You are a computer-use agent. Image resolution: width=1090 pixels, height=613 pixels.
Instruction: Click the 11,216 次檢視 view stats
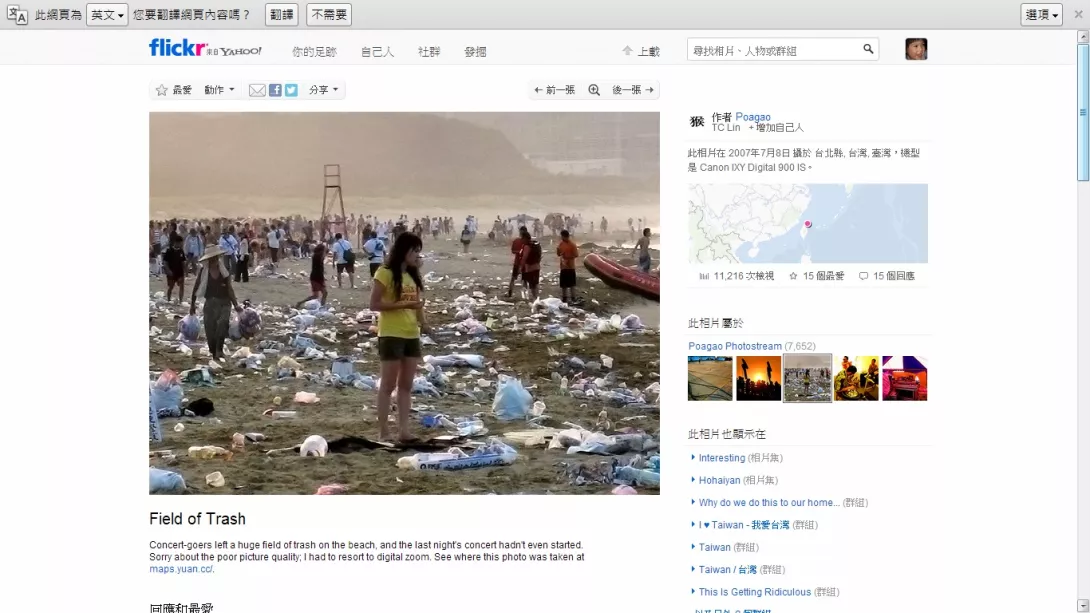(737, 276)
